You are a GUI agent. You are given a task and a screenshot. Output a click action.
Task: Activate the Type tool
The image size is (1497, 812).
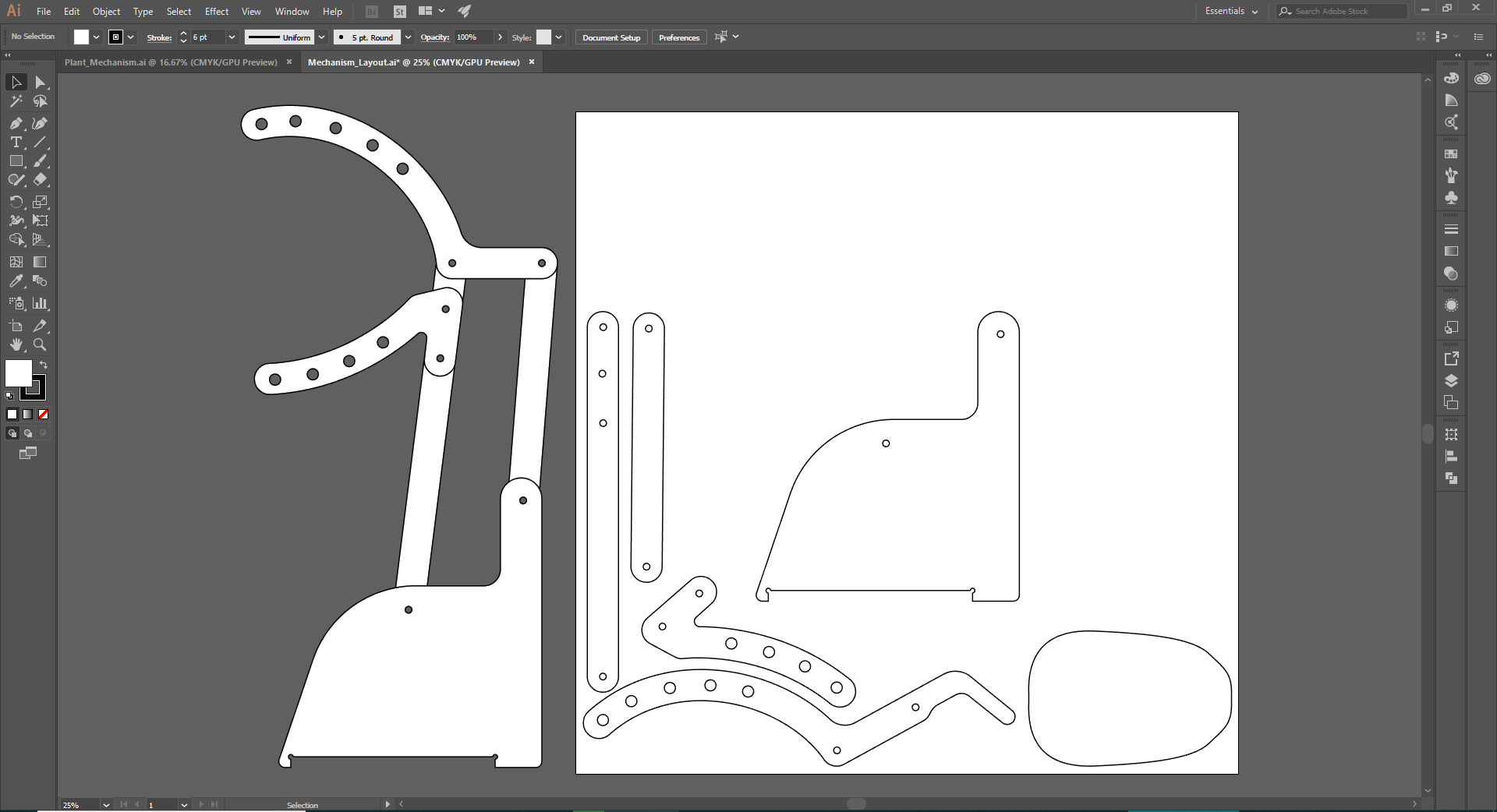pyautogui.click(x=16, y=142)
